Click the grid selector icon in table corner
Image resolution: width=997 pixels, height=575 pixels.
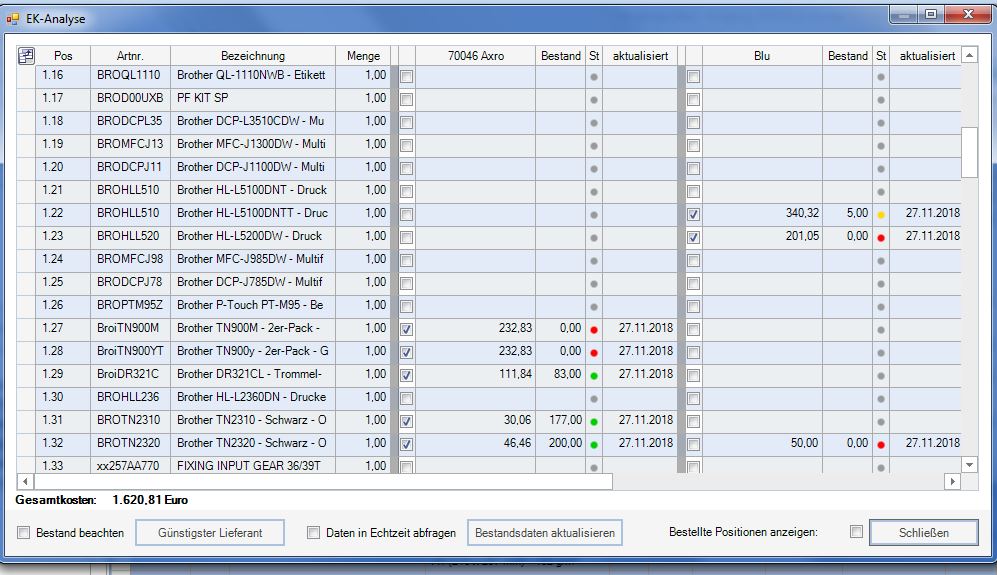(x=27, y=56)
